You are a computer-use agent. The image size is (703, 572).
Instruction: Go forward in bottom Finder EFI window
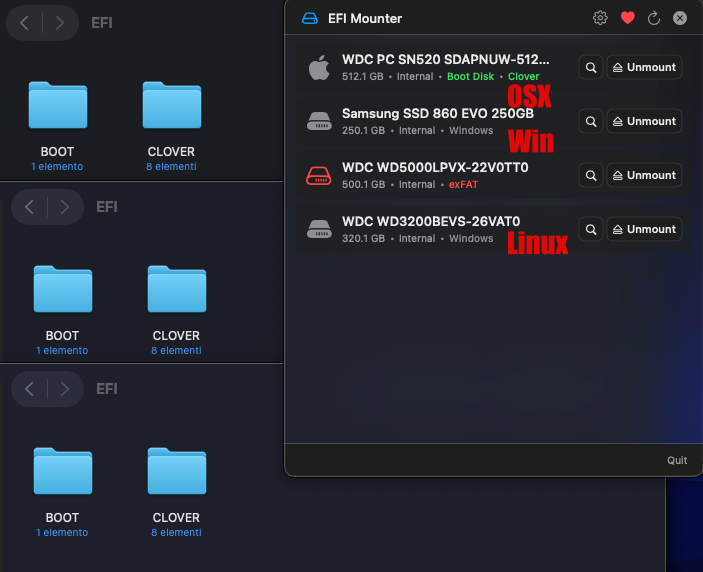[65, 389]
